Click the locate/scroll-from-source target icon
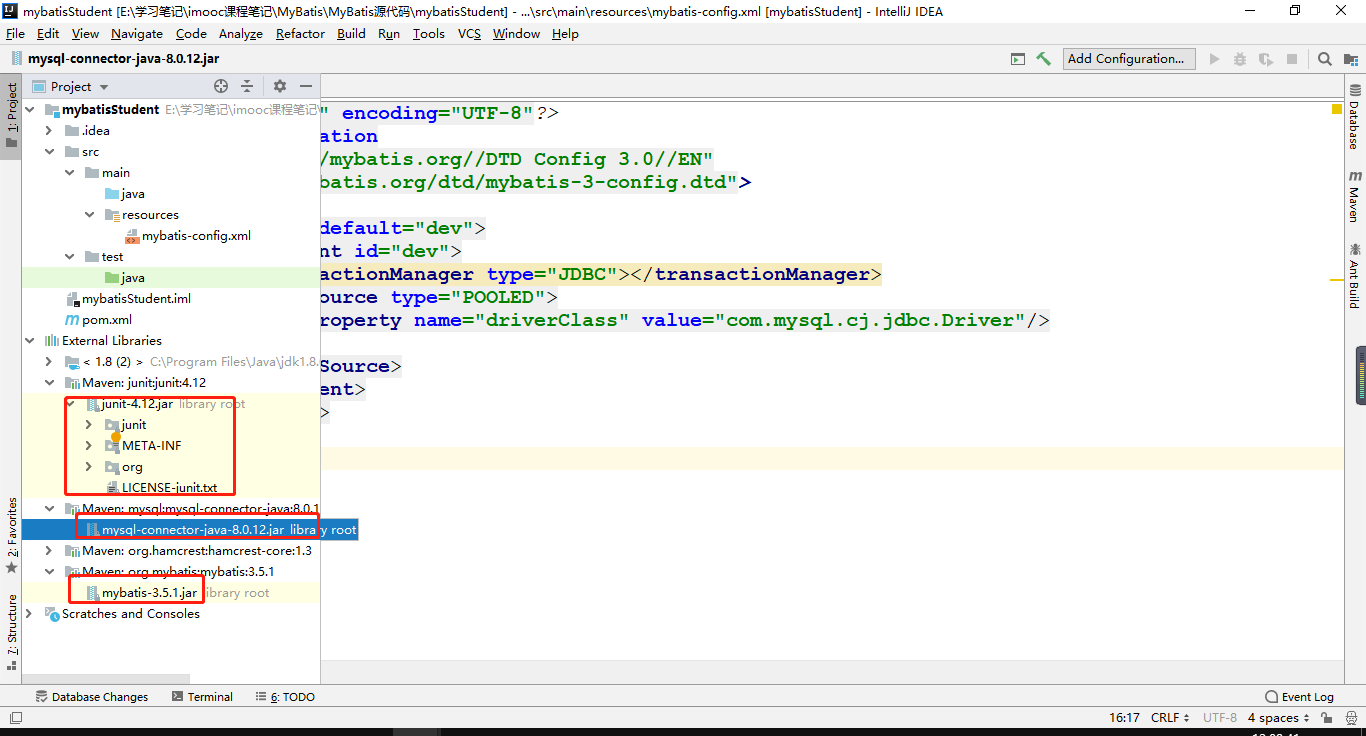The height and width of the screenshot is (736, 1366). [x=221, y=86]
